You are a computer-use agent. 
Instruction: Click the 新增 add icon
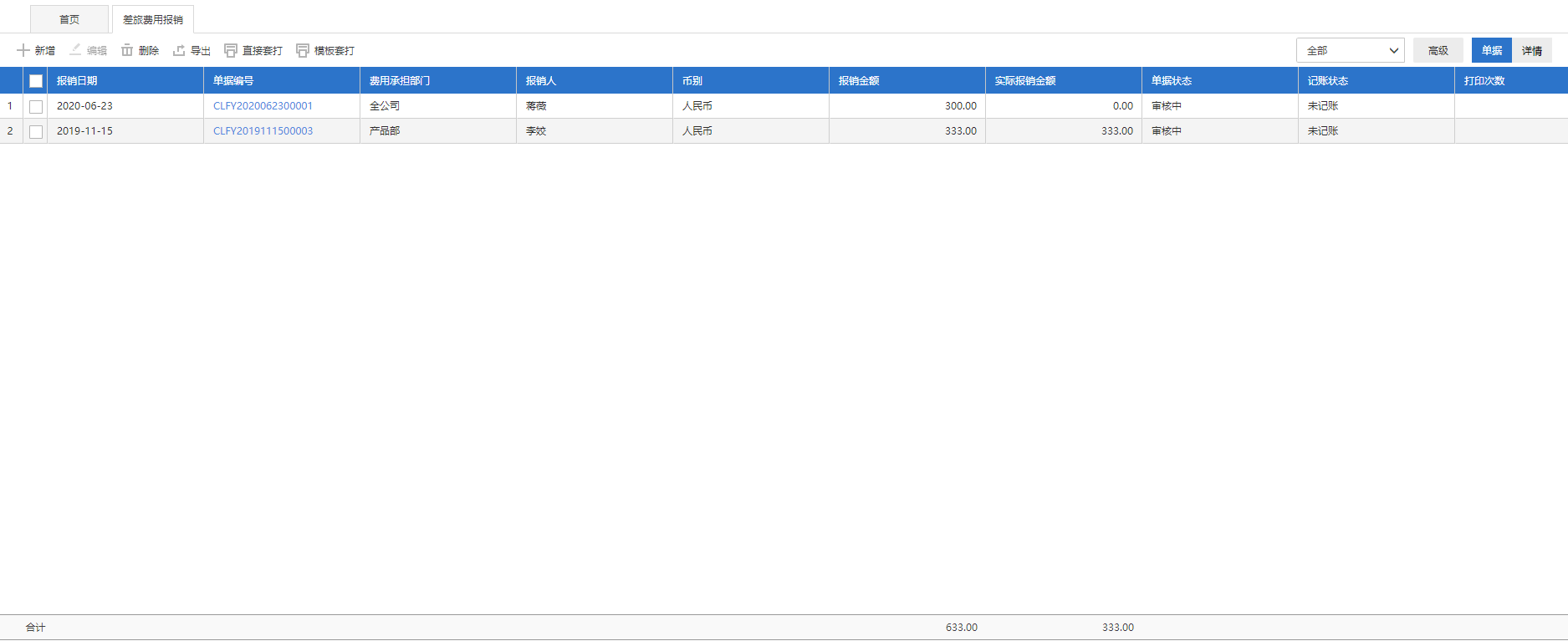(x=23, y=50)
